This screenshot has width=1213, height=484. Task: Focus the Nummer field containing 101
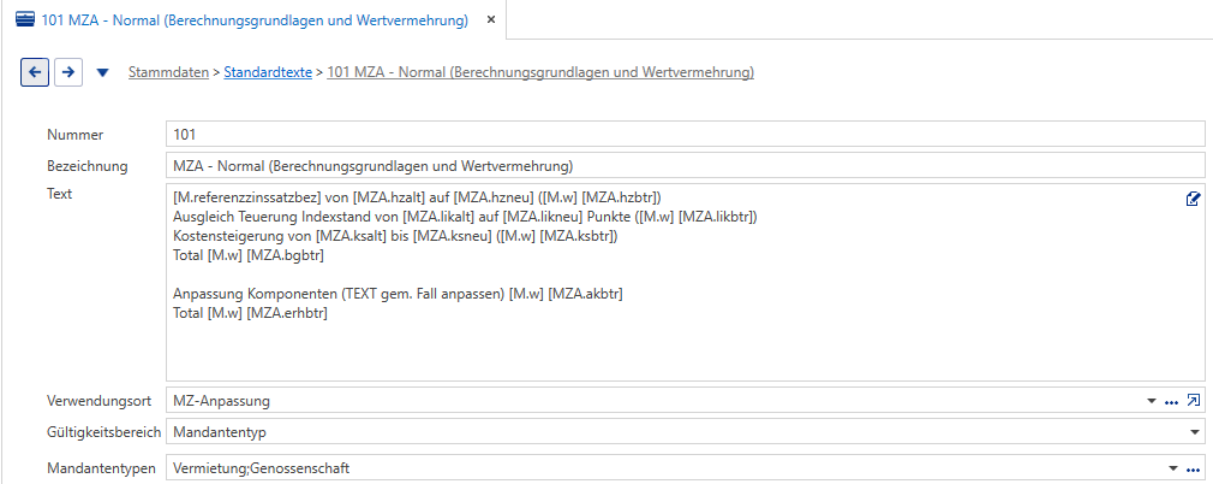[x=686, y=134]
